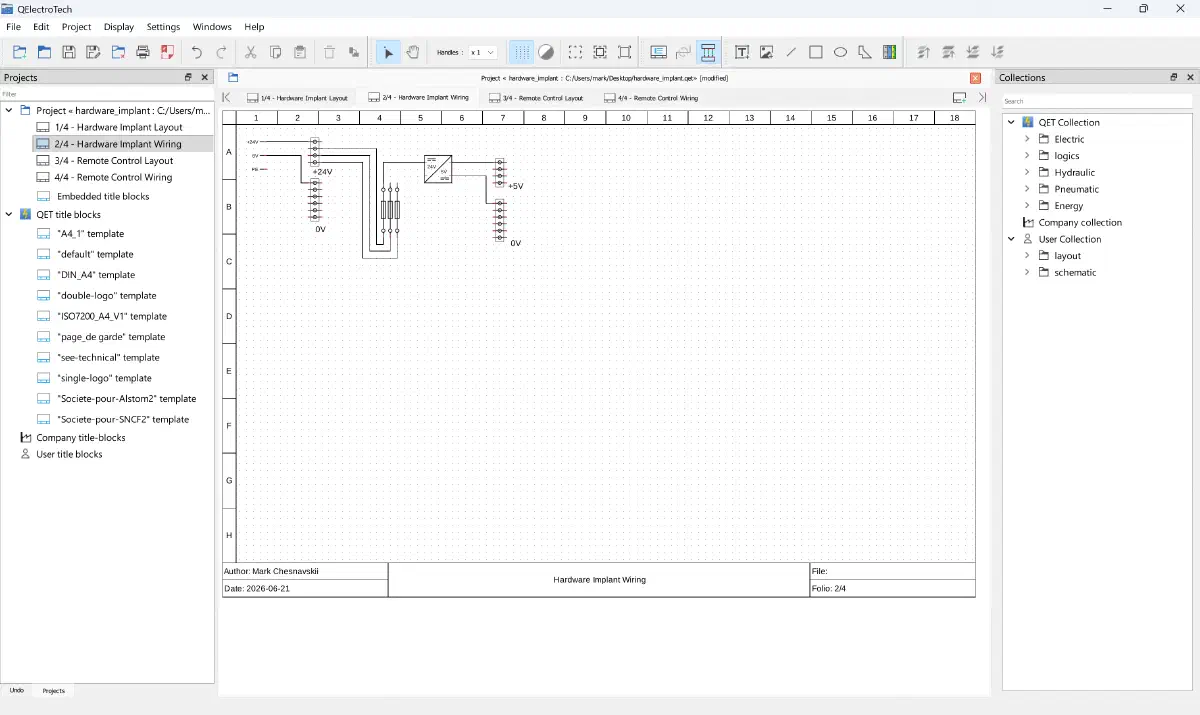Toggle the grid display button
1200x715 pixels.
coord(522,52)
